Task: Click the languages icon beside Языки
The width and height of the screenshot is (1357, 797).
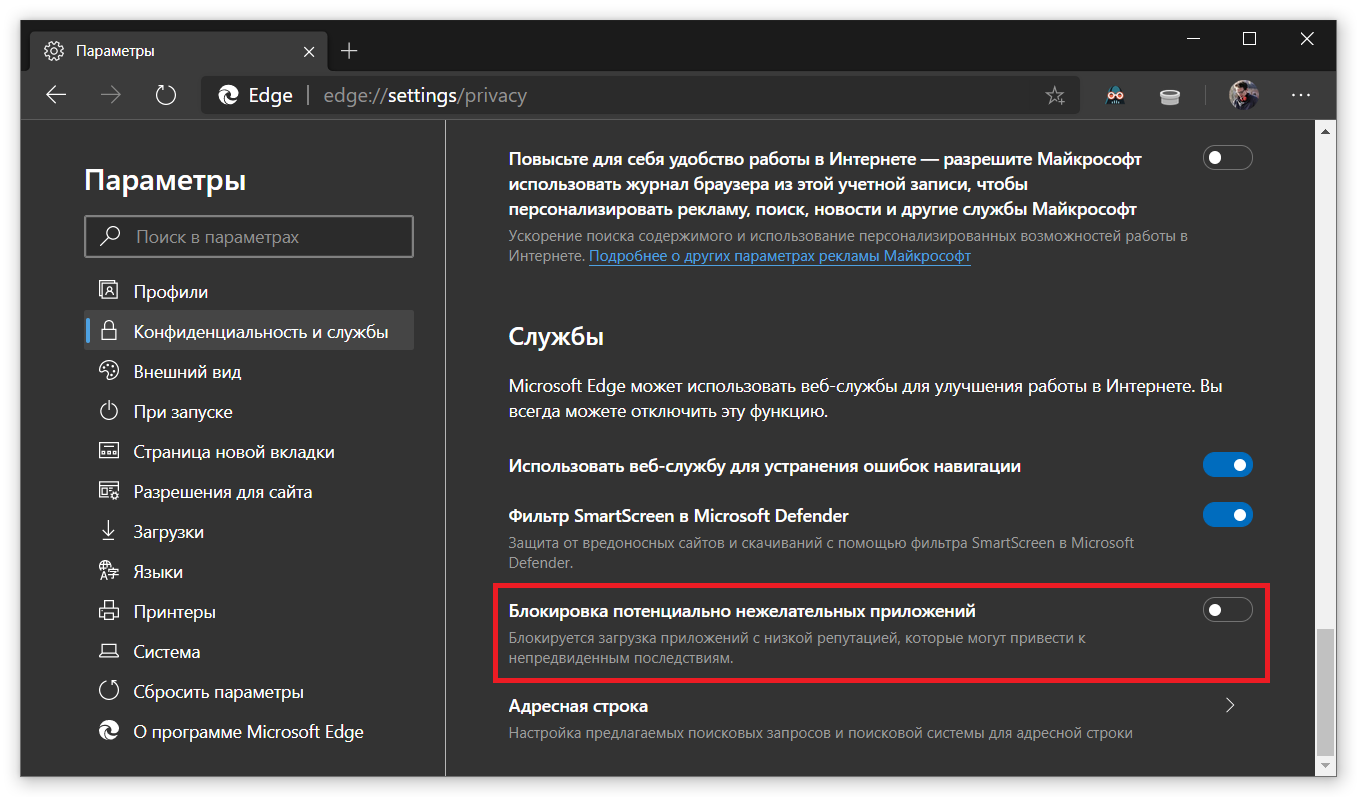Action: [109, 571]
